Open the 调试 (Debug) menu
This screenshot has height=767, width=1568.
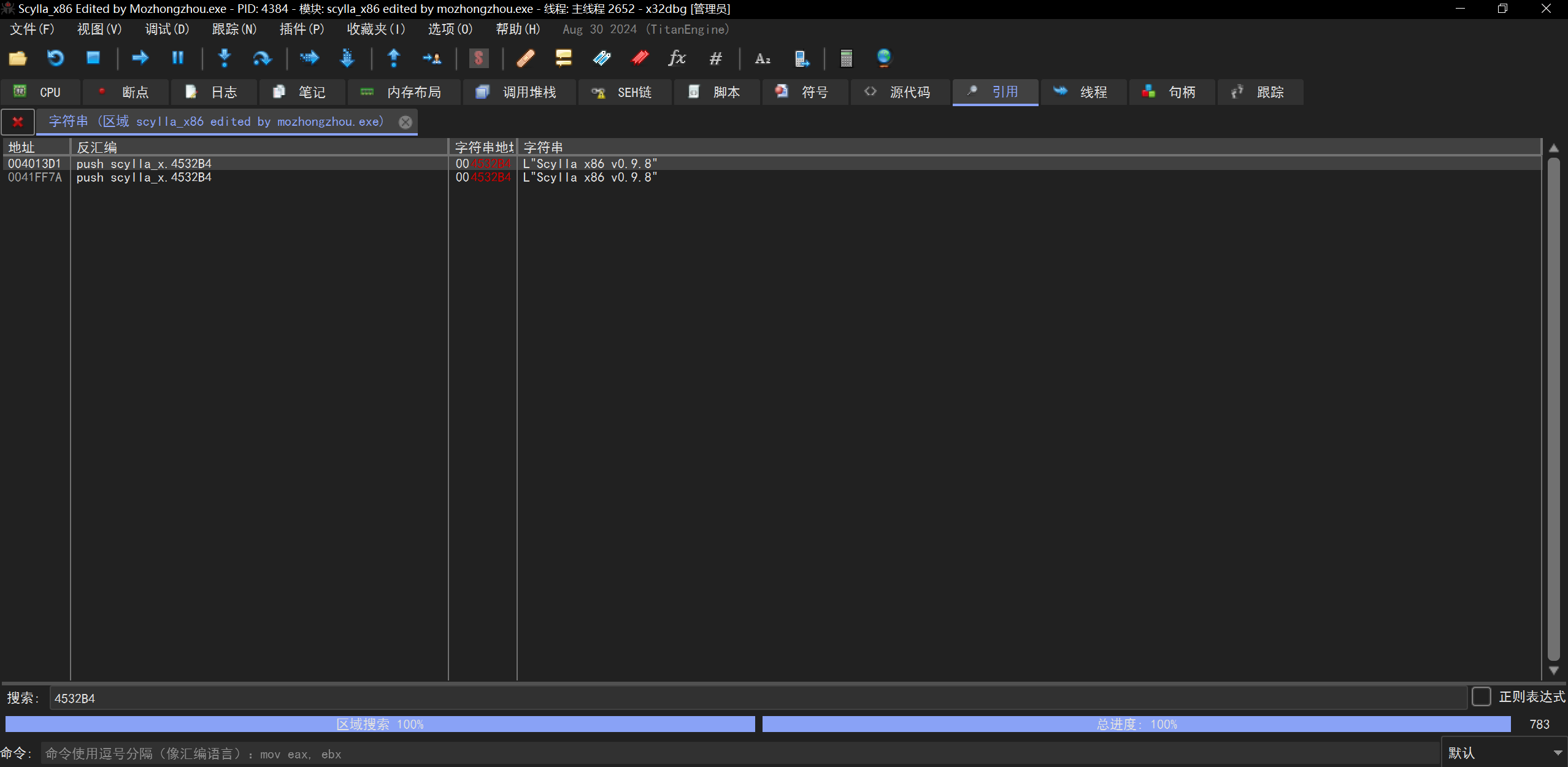tap(165, 29)
